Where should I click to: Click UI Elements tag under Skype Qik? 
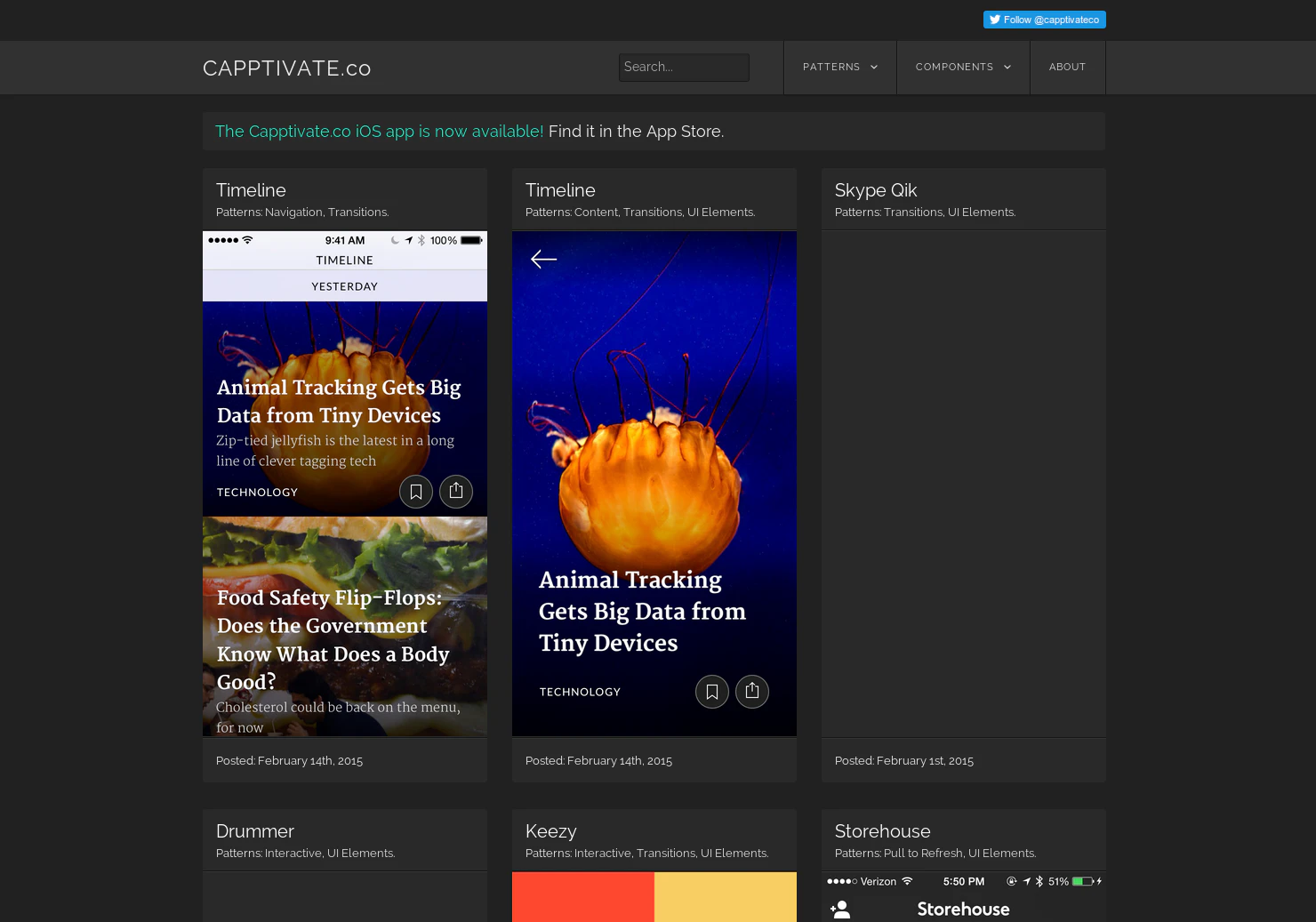pos(981,212)
